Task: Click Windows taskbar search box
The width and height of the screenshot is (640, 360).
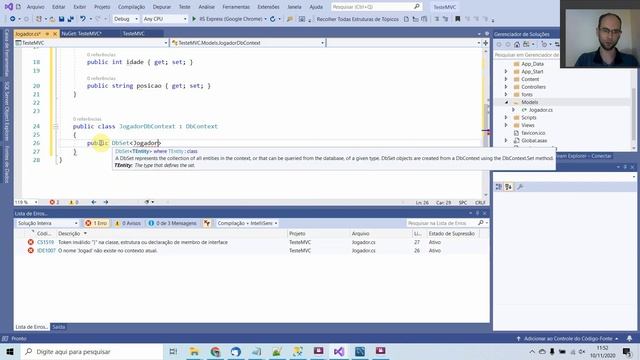Action: coord(92,351)
